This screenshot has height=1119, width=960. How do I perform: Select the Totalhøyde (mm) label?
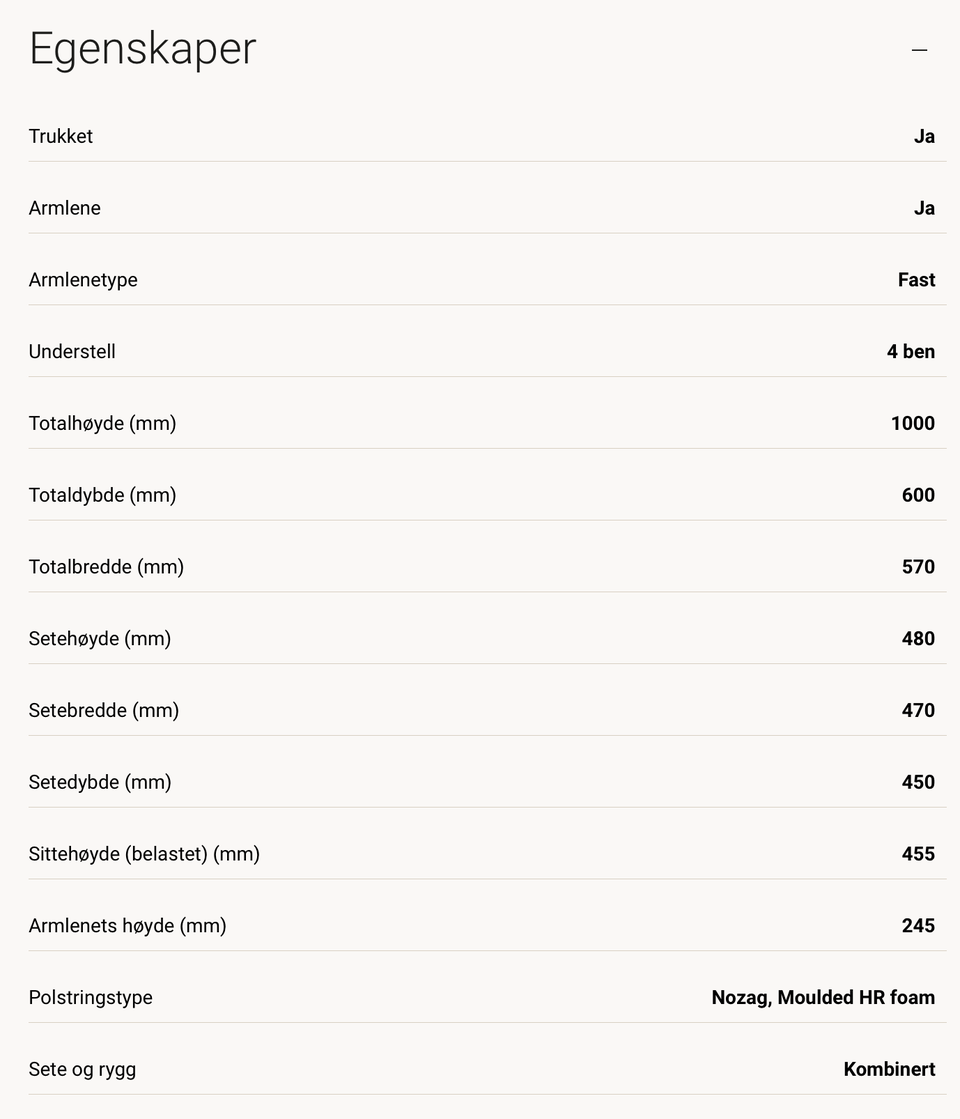tap(102, 423)
